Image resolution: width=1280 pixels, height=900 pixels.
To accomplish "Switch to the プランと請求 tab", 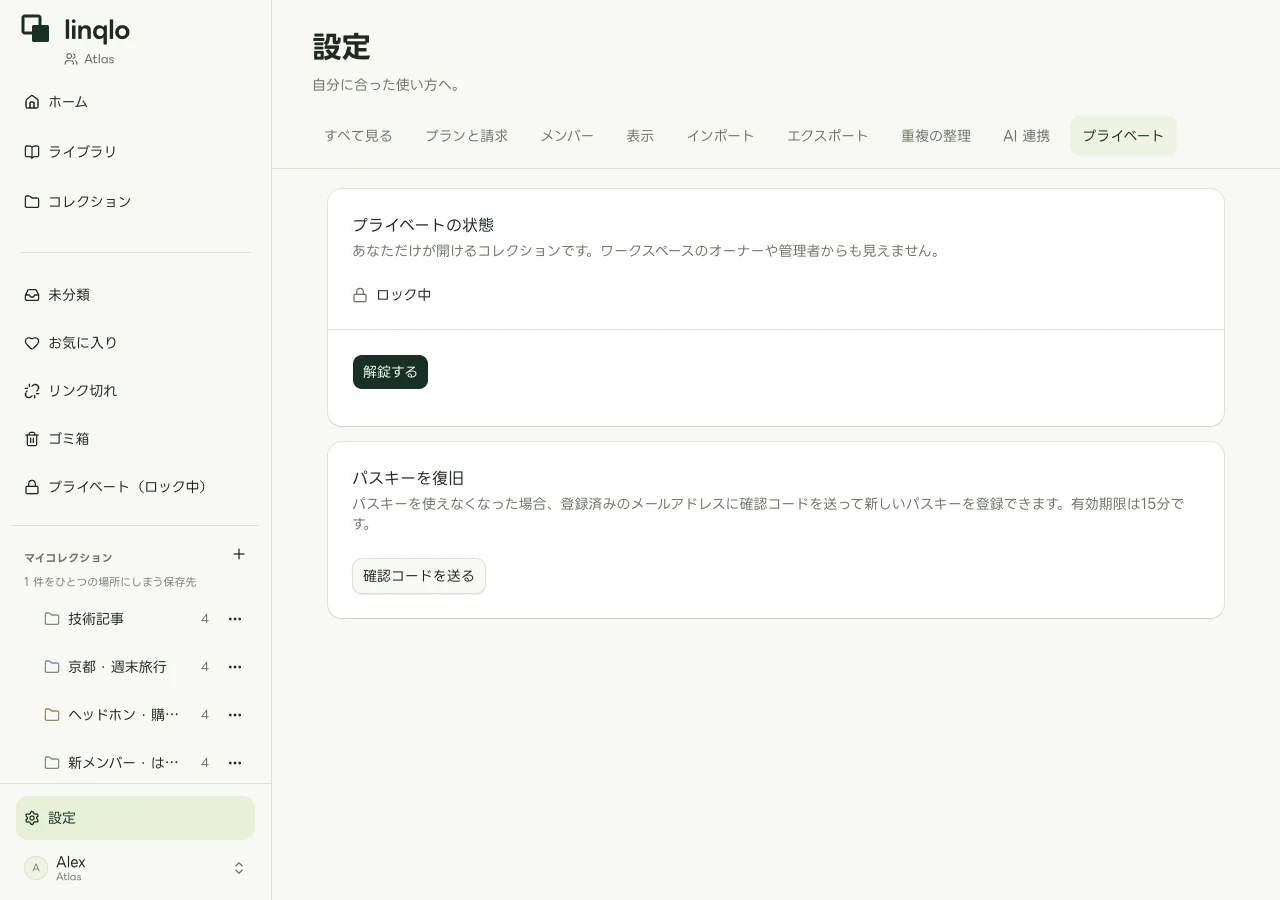I will 467,136.
